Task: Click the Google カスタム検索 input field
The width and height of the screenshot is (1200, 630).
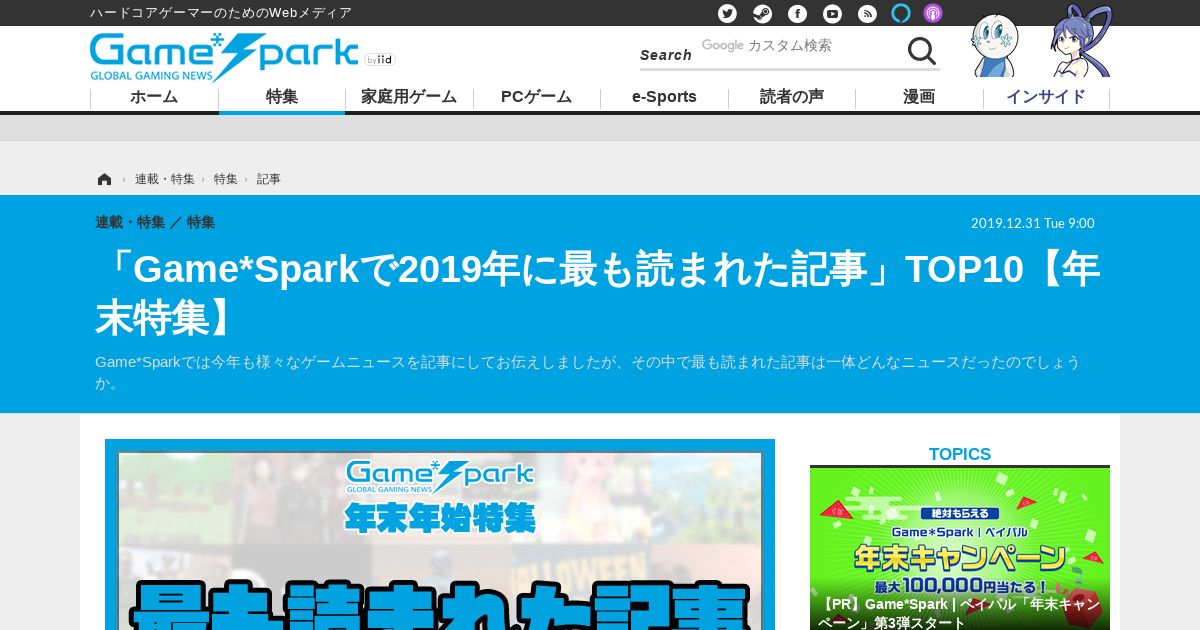Action: coord(800,46)
